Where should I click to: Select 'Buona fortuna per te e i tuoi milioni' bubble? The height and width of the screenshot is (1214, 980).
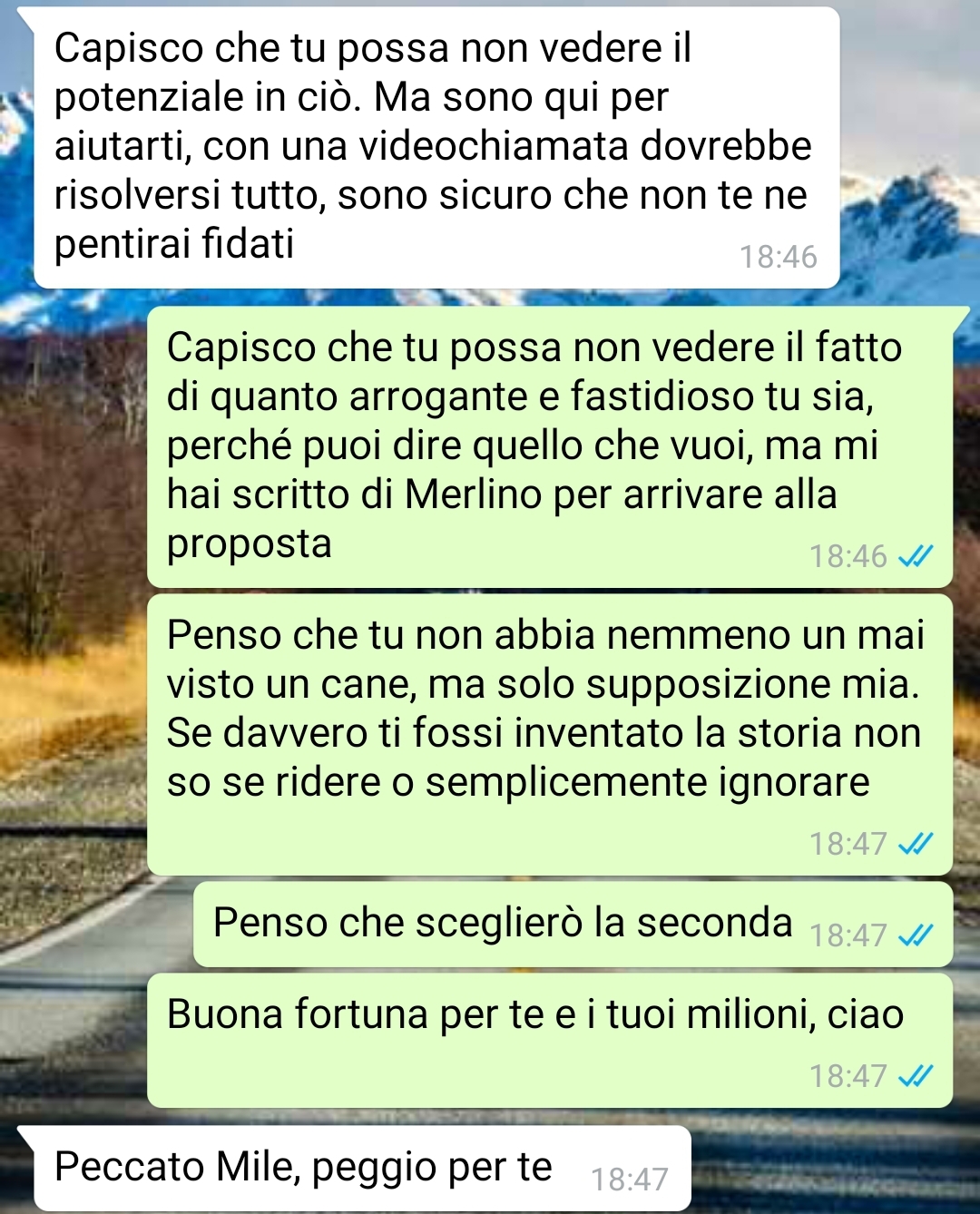[550, 1040]
